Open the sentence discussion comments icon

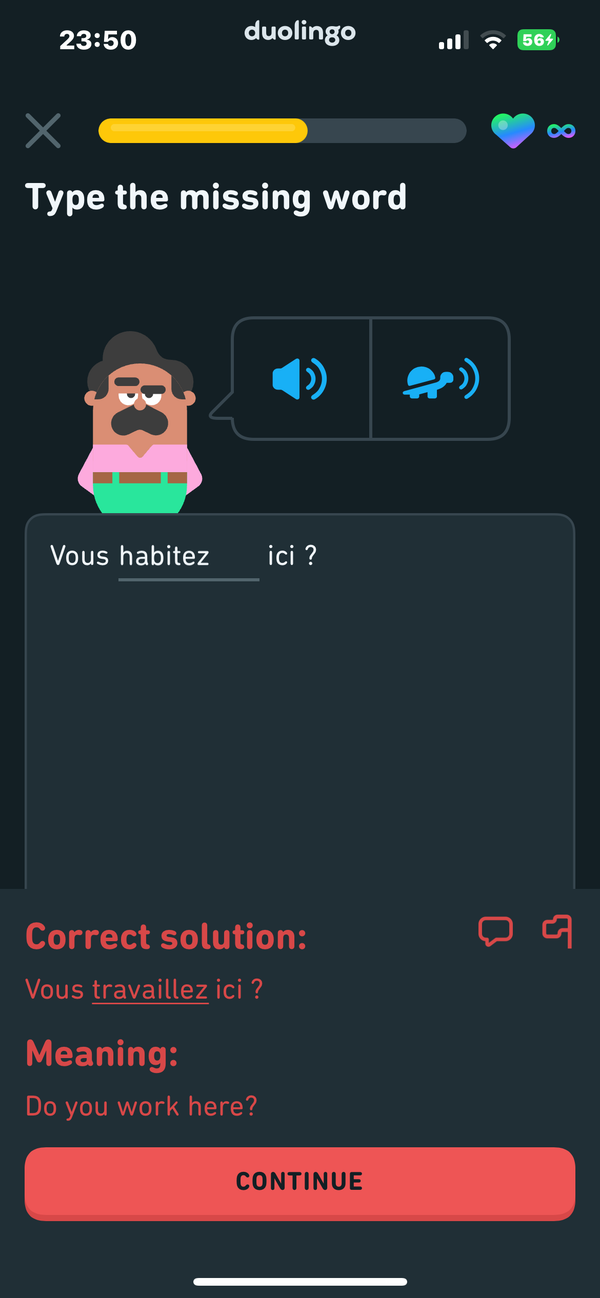click(x=496, y=931)
